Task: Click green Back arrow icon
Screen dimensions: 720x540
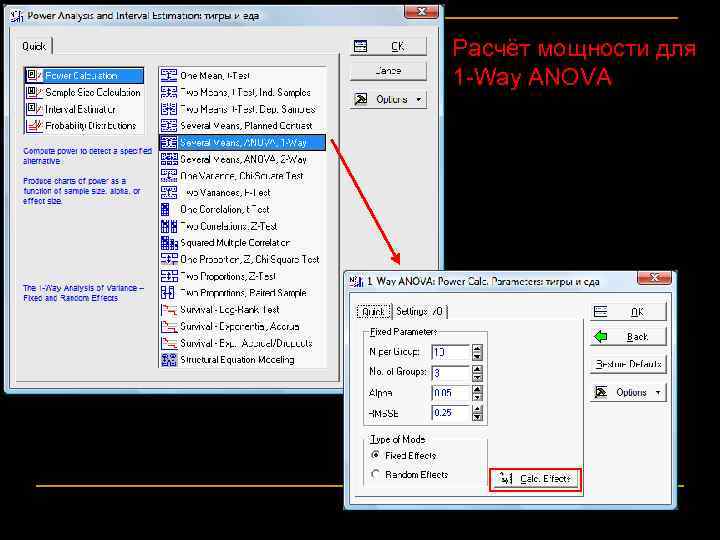Action: coord(601,337)
